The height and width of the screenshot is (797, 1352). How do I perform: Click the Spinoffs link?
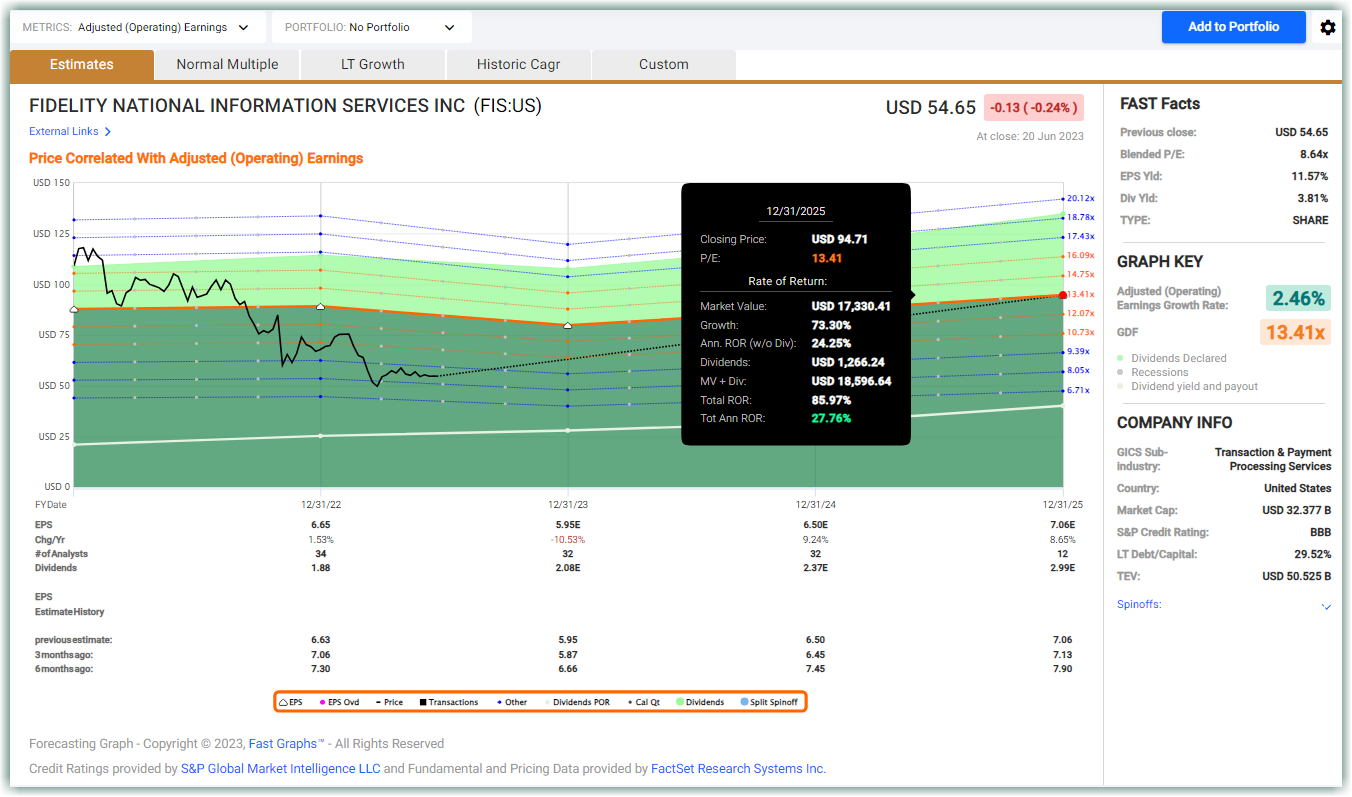click(1139, 604)
